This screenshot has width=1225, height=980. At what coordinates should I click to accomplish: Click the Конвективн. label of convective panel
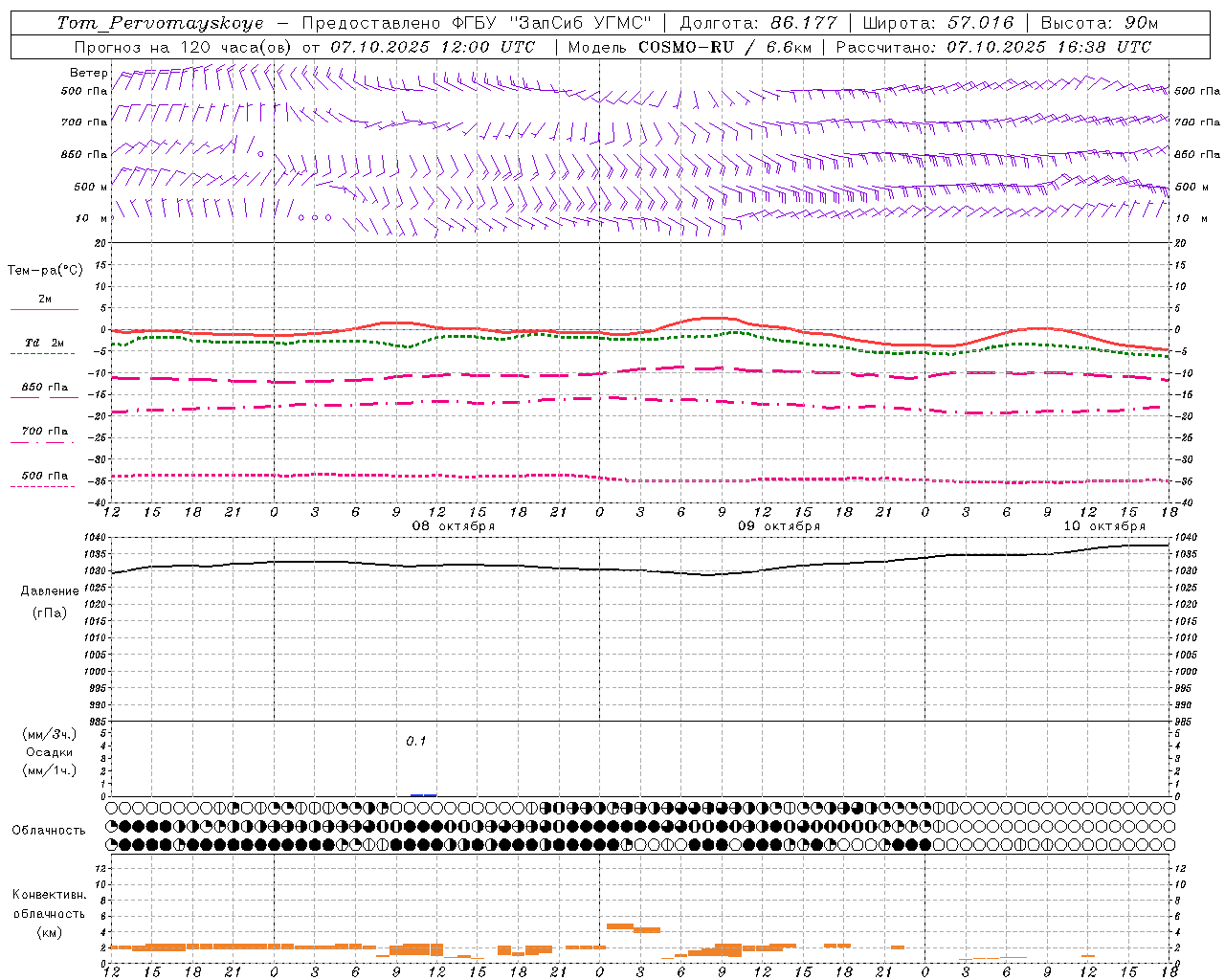pos(49,895)
